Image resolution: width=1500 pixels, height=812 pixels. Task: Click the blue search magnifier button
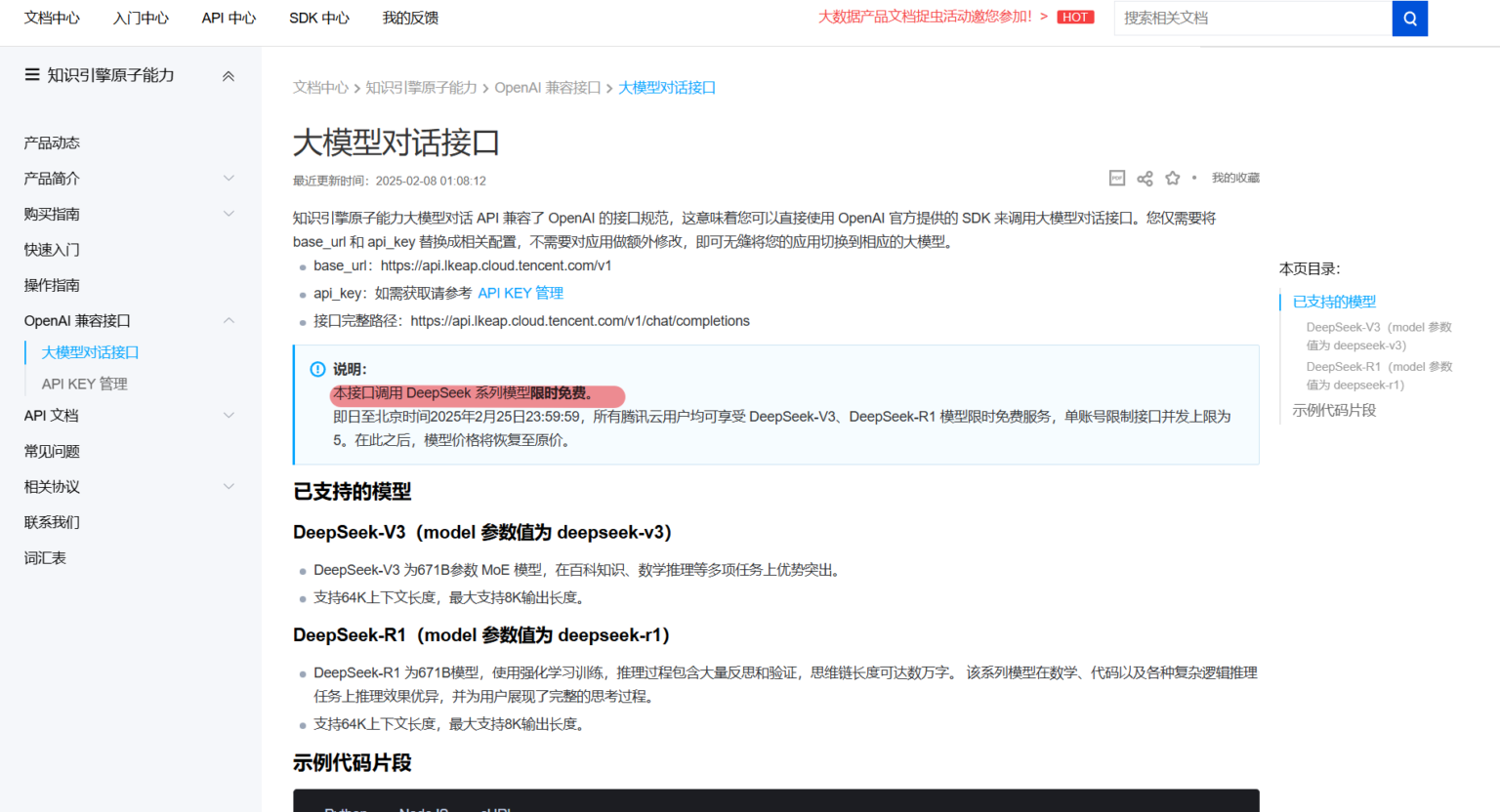click(x=1409, y=18)
